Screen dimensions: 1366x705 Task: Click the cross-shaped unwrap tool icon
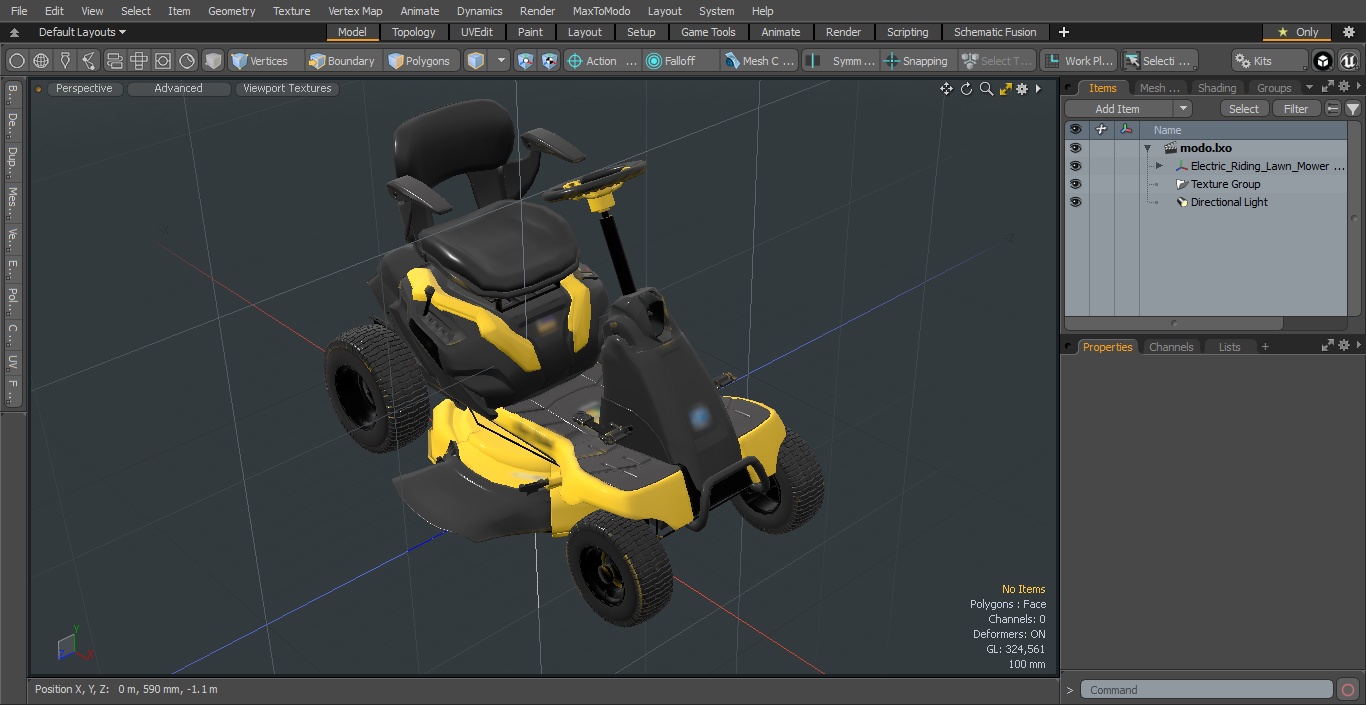click(x=139, y=61)
